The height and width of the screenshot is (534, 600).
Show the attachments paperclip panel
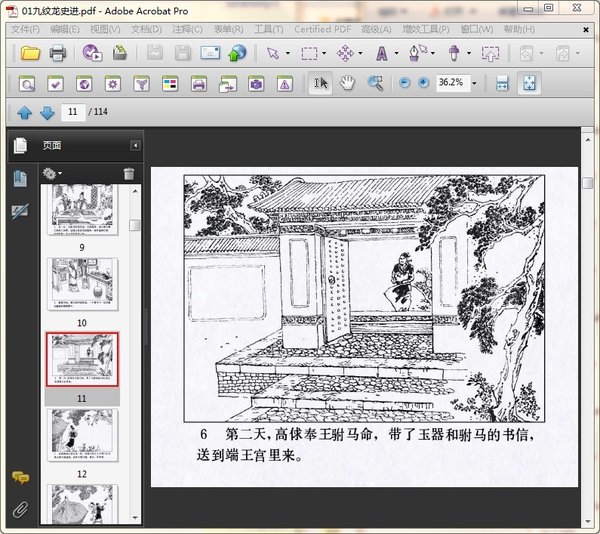pyautogui.click(x=20, y=510)
